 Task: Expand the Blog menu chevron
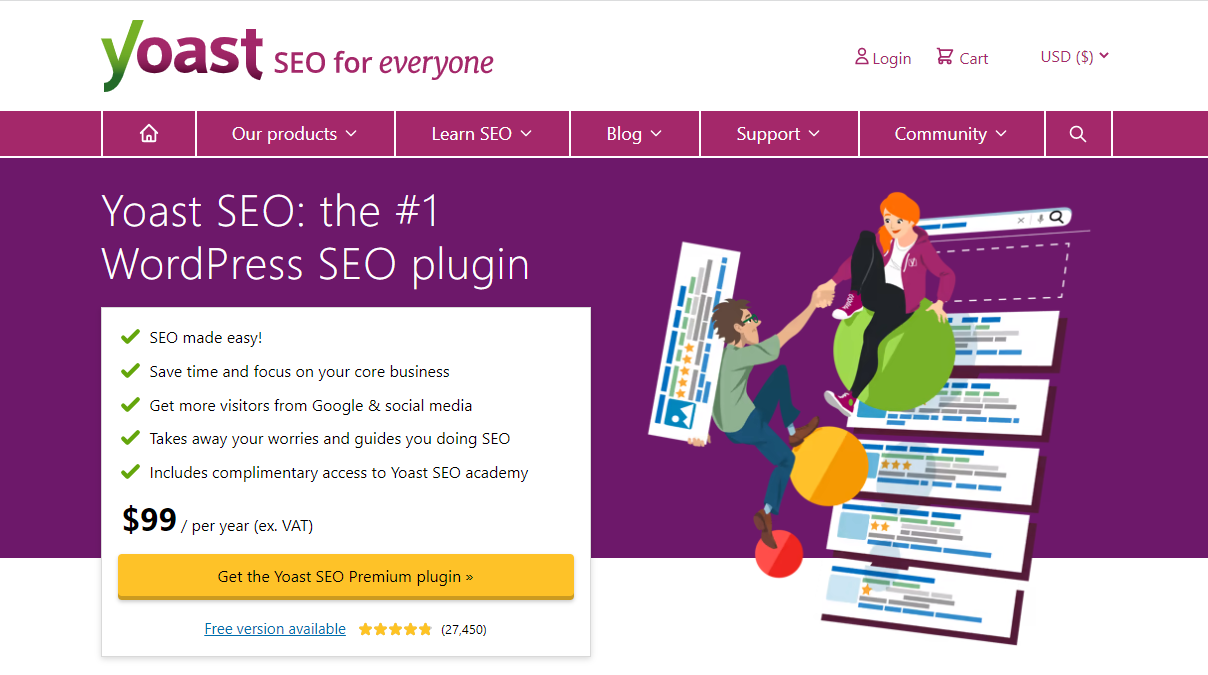click(656, 134)
